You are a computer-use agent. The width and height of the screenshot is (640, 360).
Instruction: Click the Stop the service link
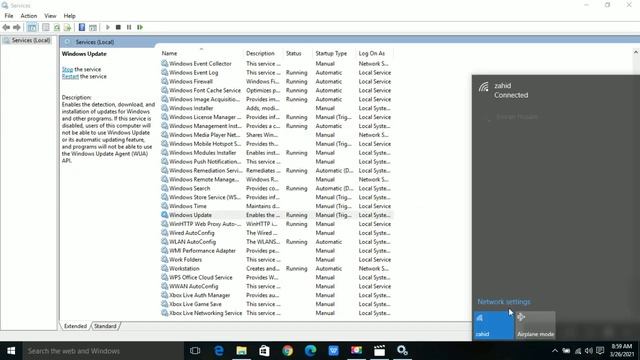(67, 69)
